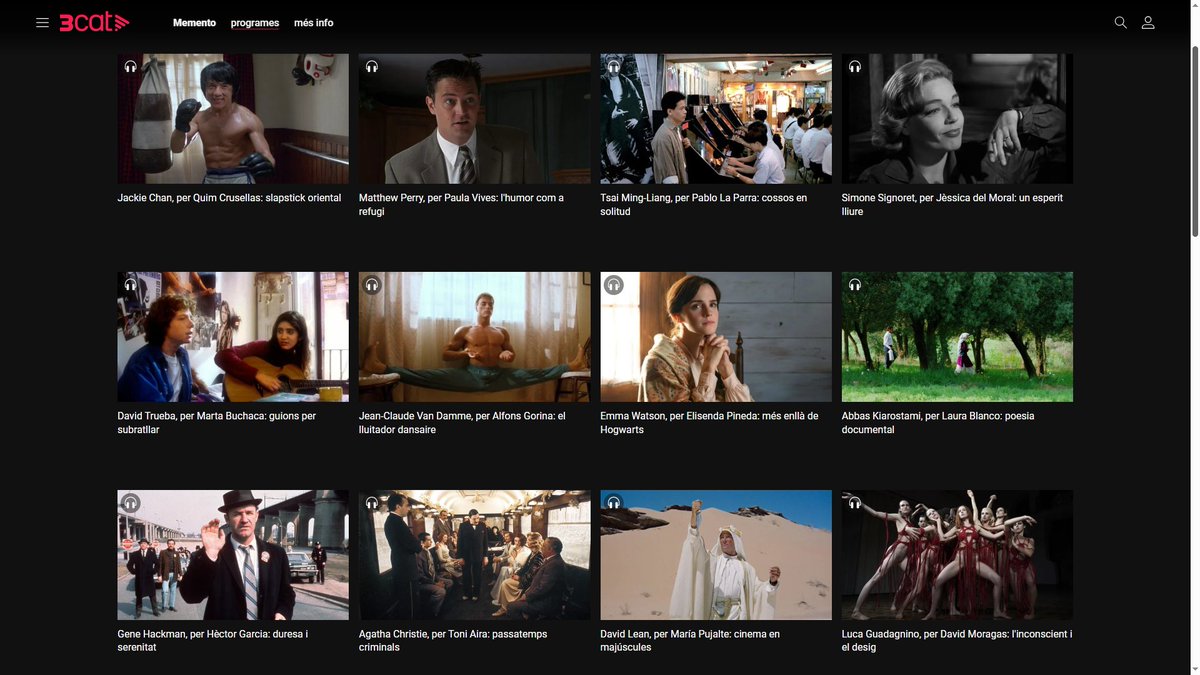Click the Emma Watson praying thumbnail
The image size is (1200, 675).
(716, 337)
